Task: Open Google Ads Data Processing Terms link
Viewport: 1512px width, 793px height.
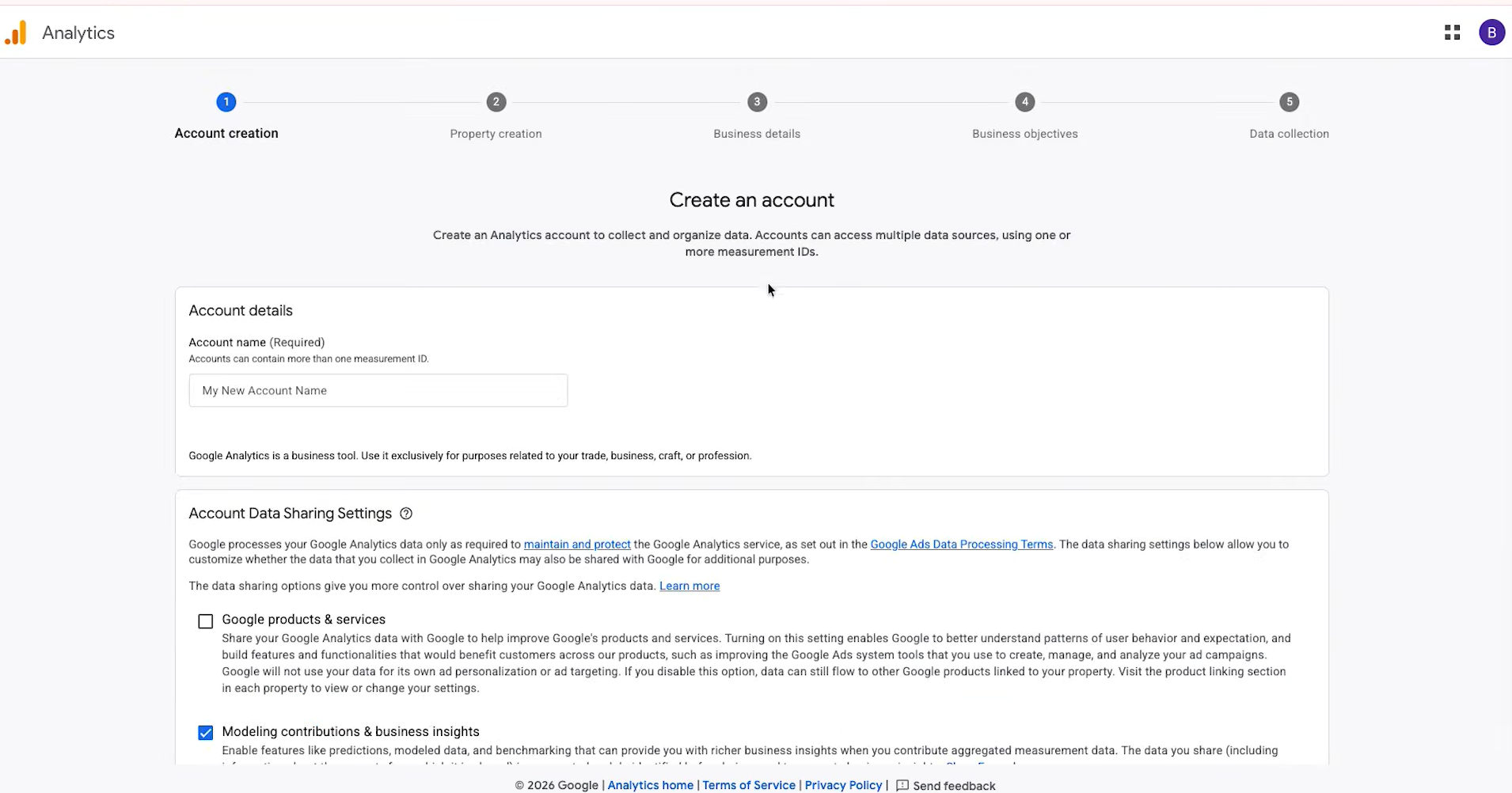Action: 962,544
